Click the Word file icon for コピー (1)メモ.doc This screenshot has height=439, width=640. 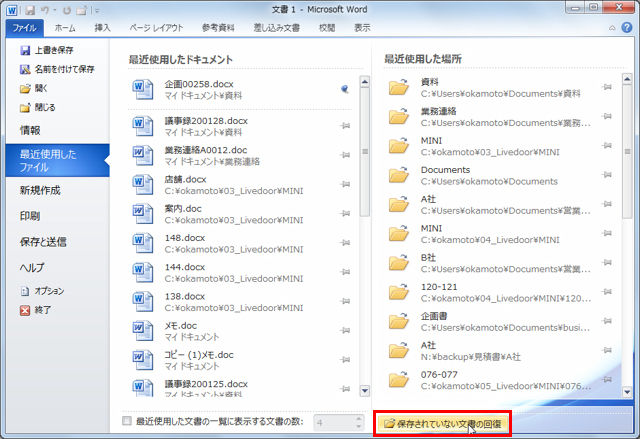(x=142, y=360)
